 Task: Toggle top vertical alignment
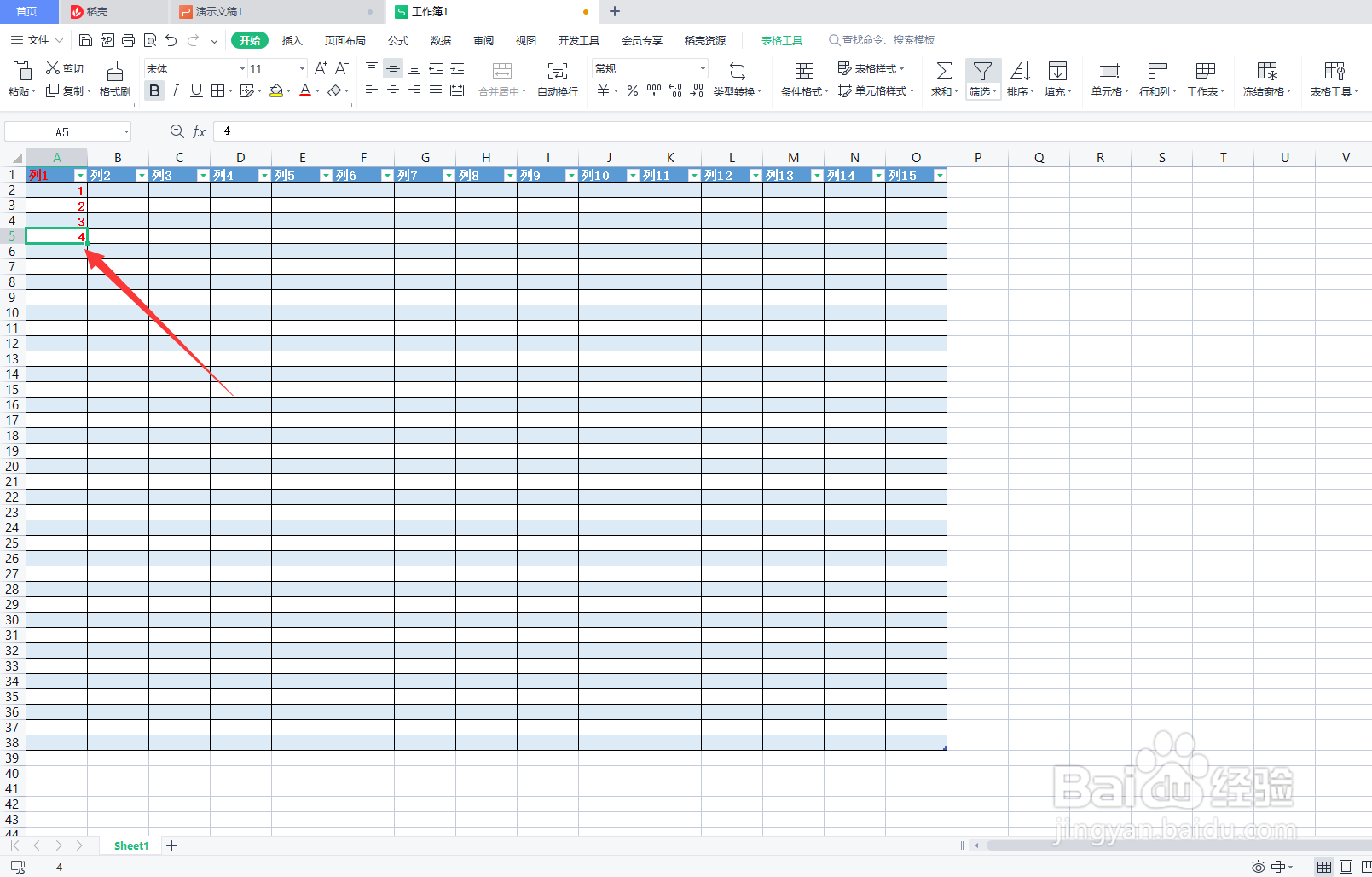(372, 68)
